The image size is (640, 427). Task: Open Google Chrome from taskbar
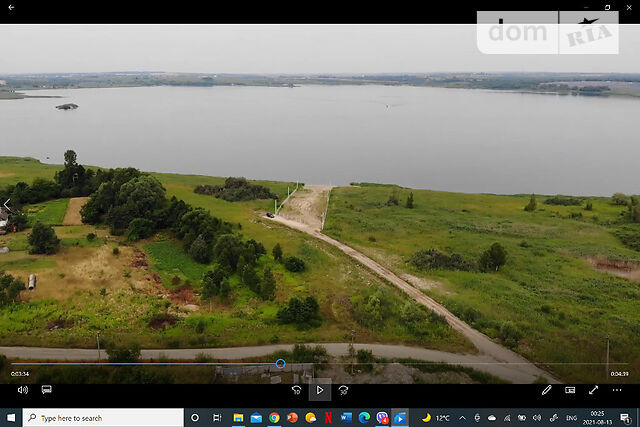(274, 417)
